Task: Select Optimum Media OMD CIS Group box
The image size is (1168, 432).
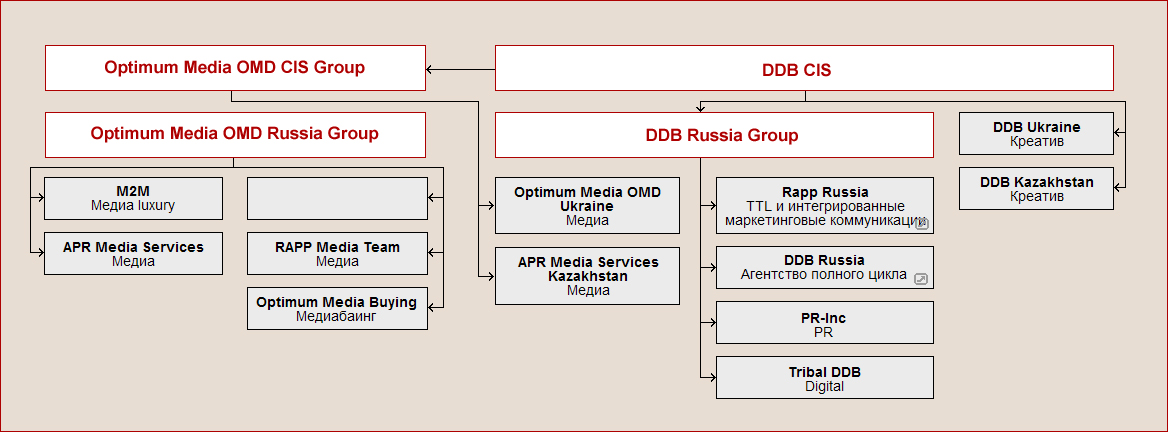Action: [x=235, y=68]
